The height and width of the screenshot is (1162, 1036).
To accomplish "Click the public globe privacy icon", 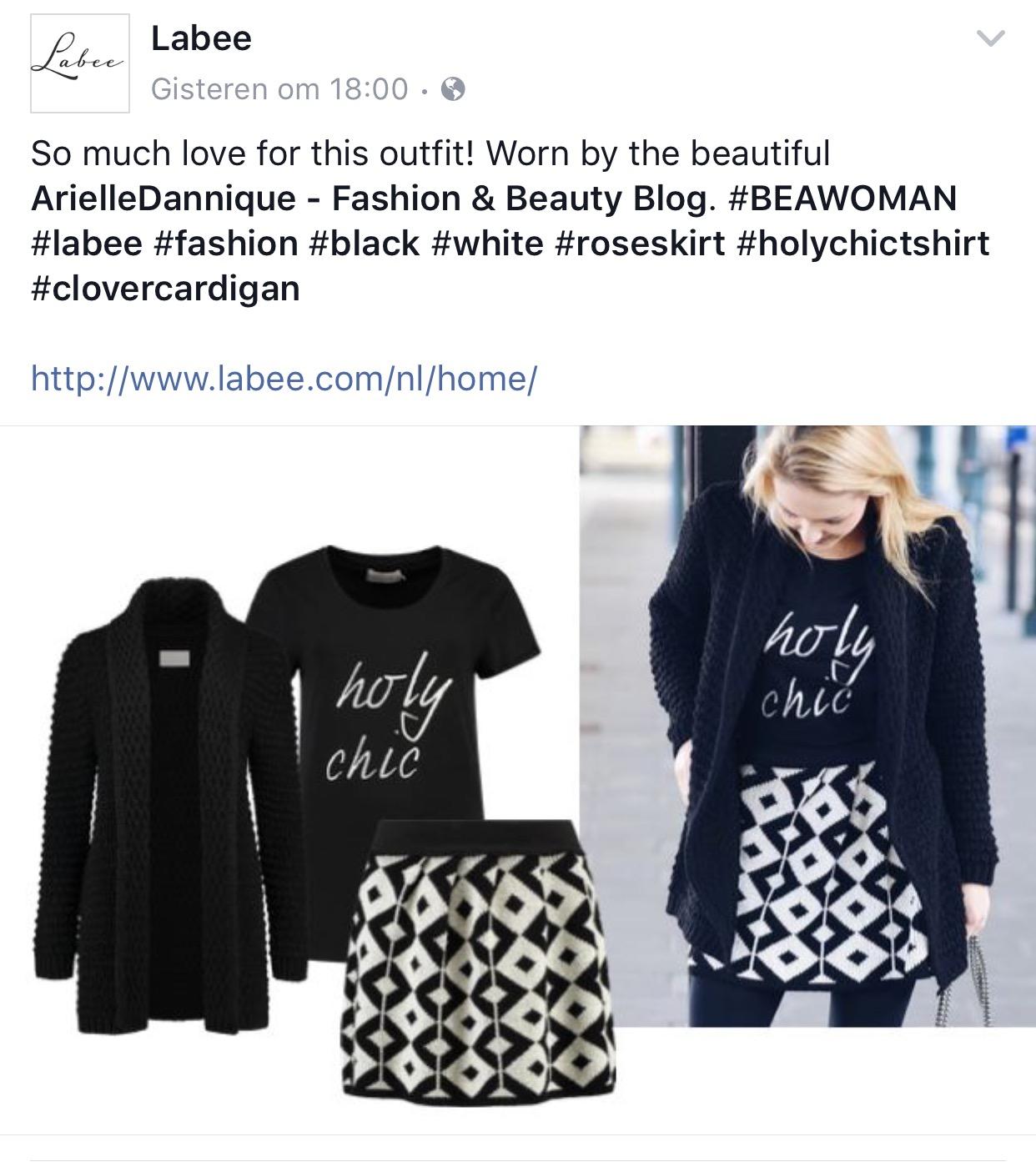I will [452, 88].
